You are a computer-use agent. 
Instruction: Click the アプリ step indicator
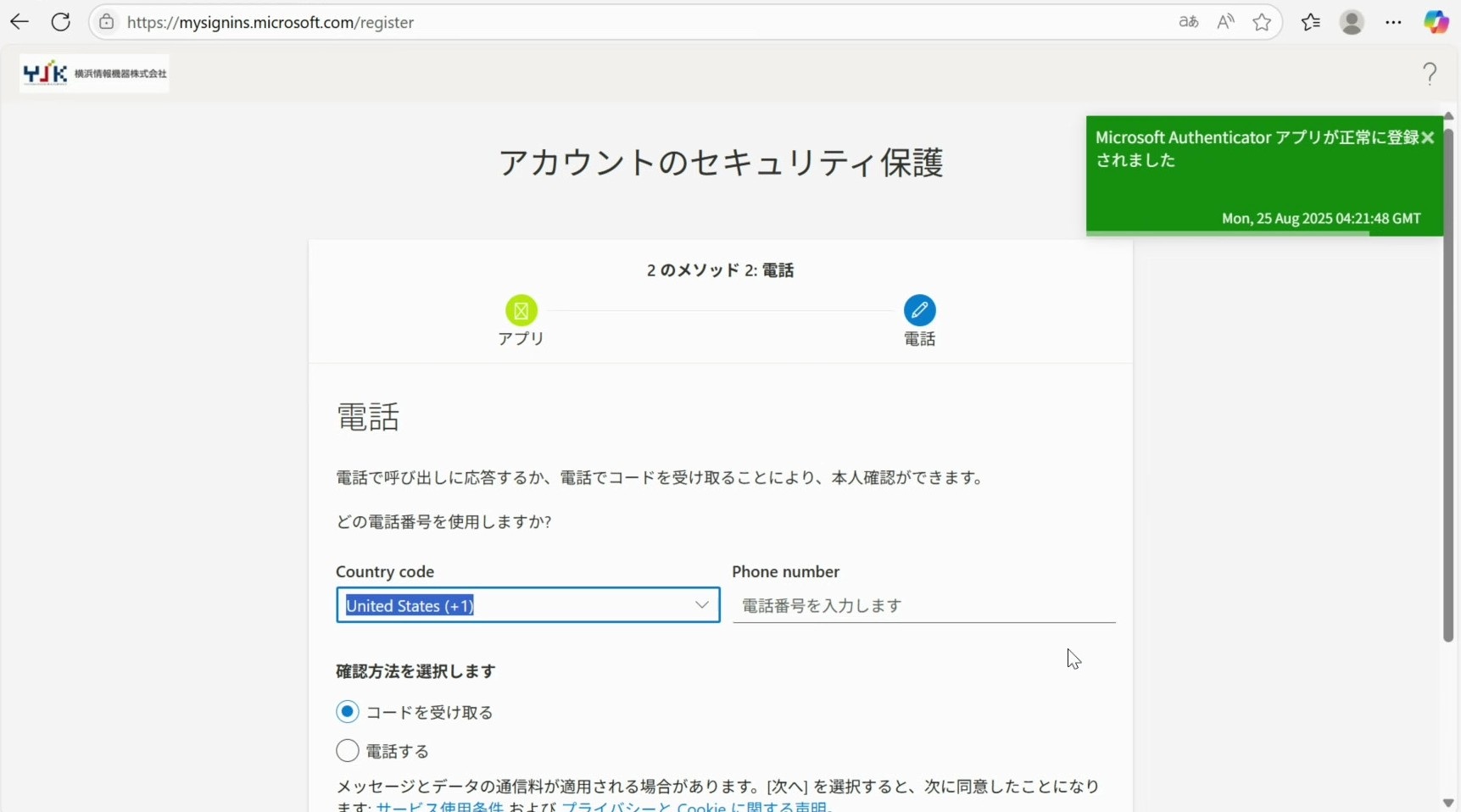pyautogui.click(x=521, y=311)
